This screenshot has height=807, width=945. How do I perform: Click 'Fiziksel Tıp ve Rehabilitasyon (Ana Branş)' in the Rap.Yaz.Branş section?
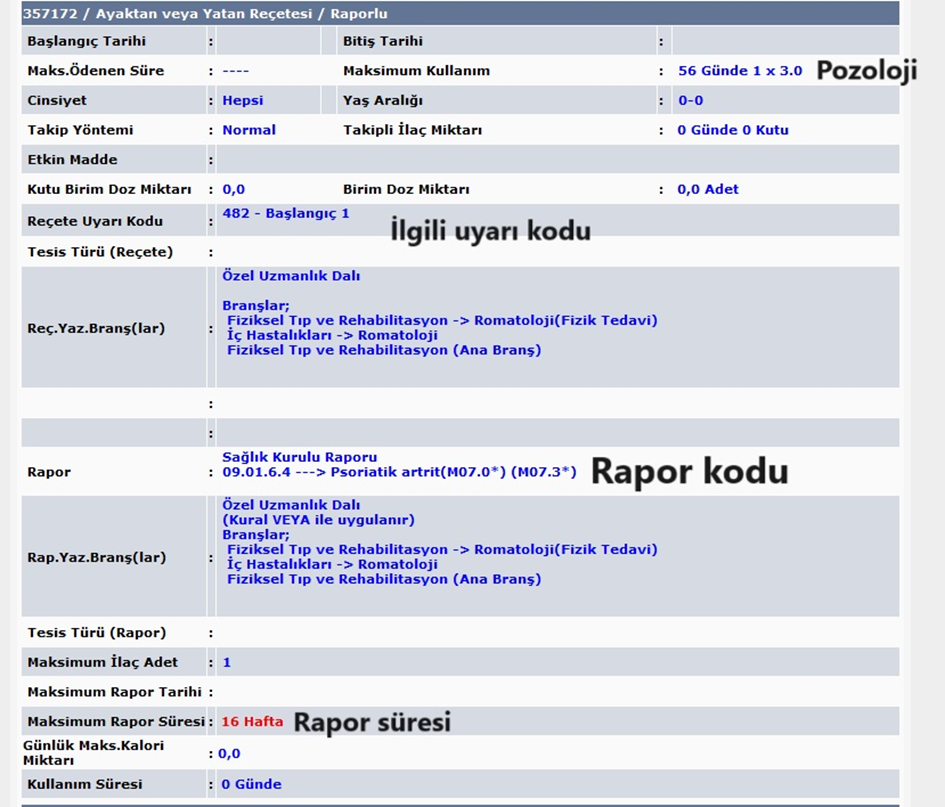click(x=384, y=579)
